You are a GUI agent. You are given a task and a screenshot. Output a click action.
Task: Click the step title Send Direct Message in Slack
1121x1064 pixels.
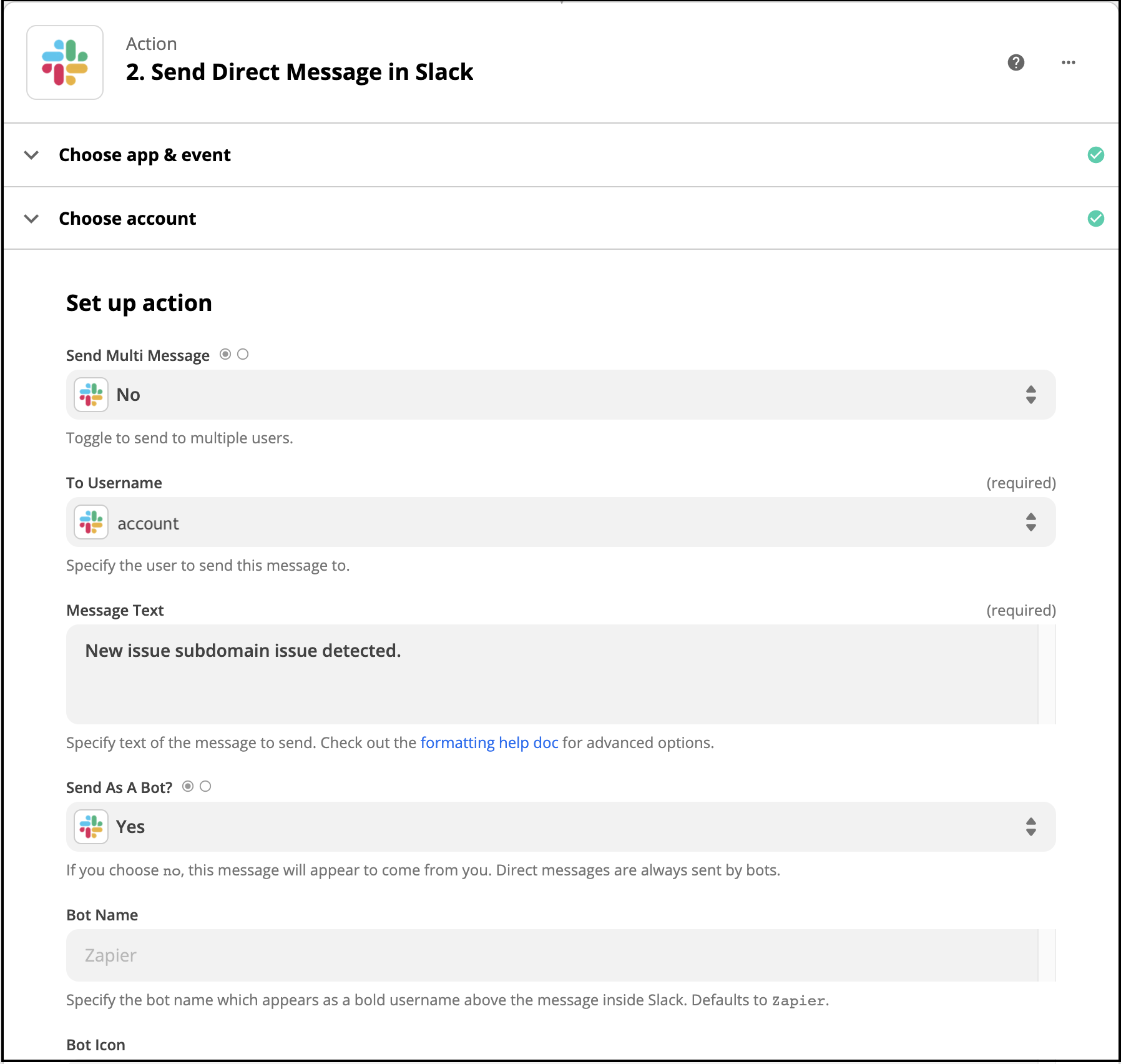(x=300, y=72)
